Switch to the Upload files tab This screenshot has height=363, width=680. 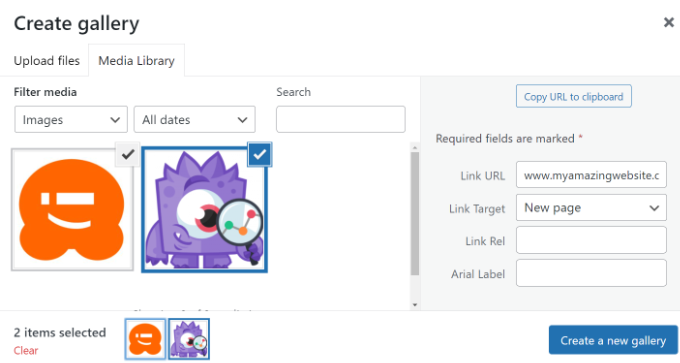click(x=47, y=61)
